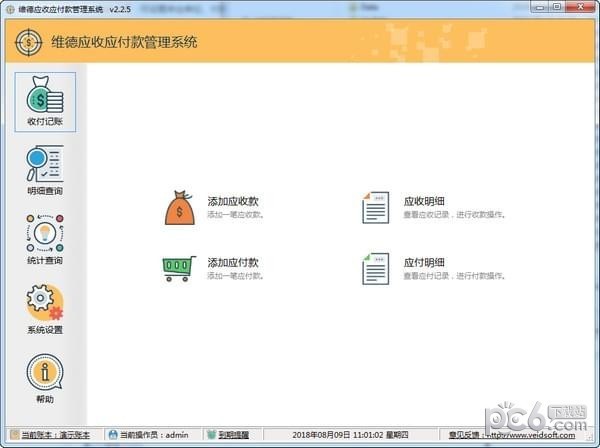This screenshot has height=448, width=600.
Task: Click the 当前账本 status bar icon
Action: pos(15,435)
